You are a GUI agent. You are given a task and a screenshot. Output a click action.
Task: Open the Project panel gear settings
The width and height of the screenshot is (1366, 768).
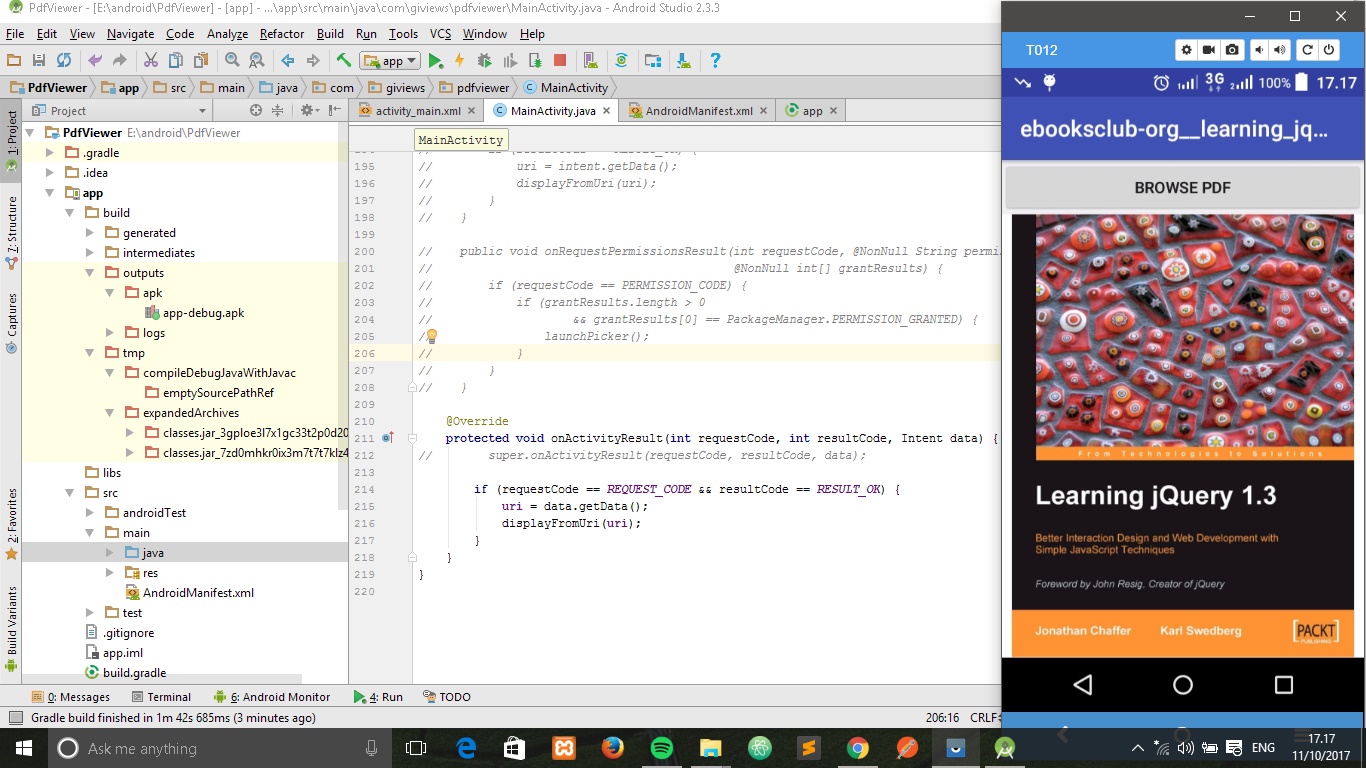coord(309,110)
